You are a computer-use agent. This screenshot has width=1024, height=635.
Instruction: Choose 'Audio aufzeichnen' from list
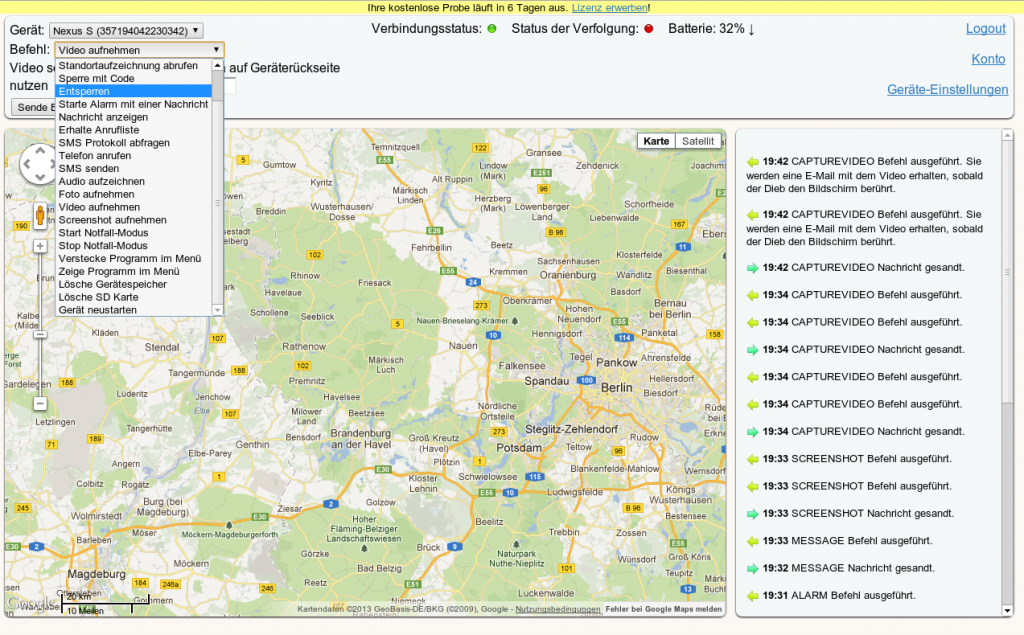pos(133,182)
